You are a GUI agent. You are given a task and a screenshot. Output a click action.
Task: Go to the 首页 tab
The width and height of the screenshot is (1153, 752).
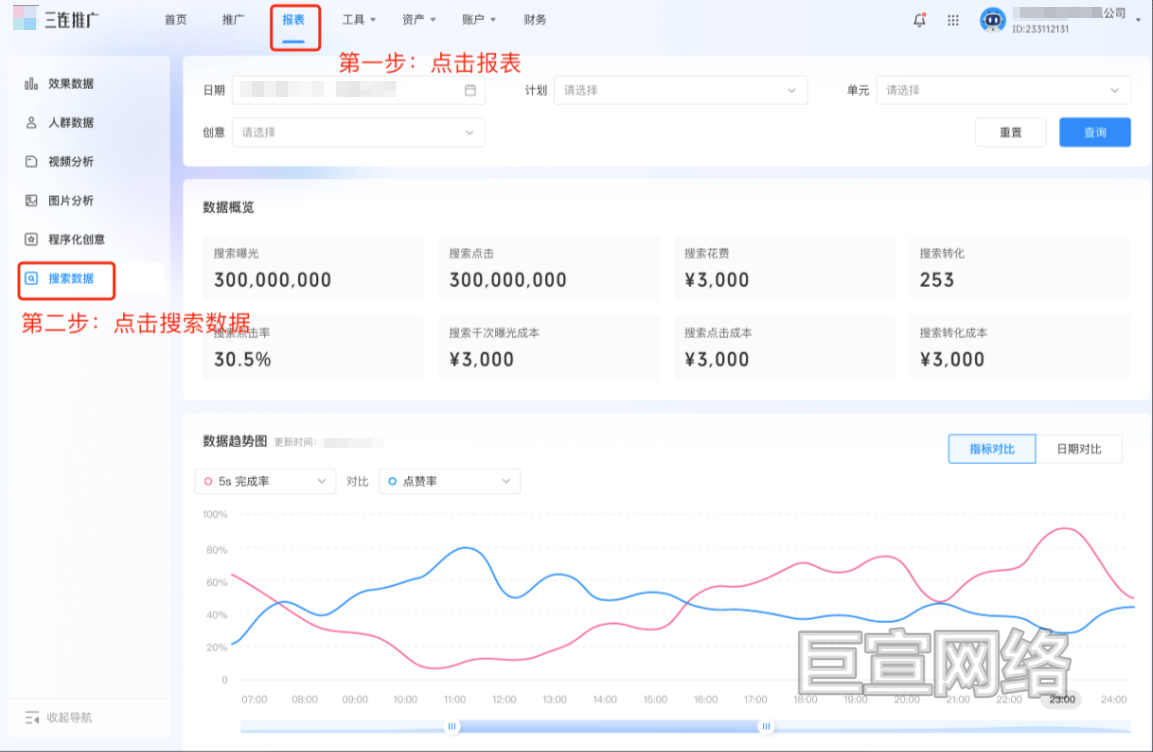point(175,20)
